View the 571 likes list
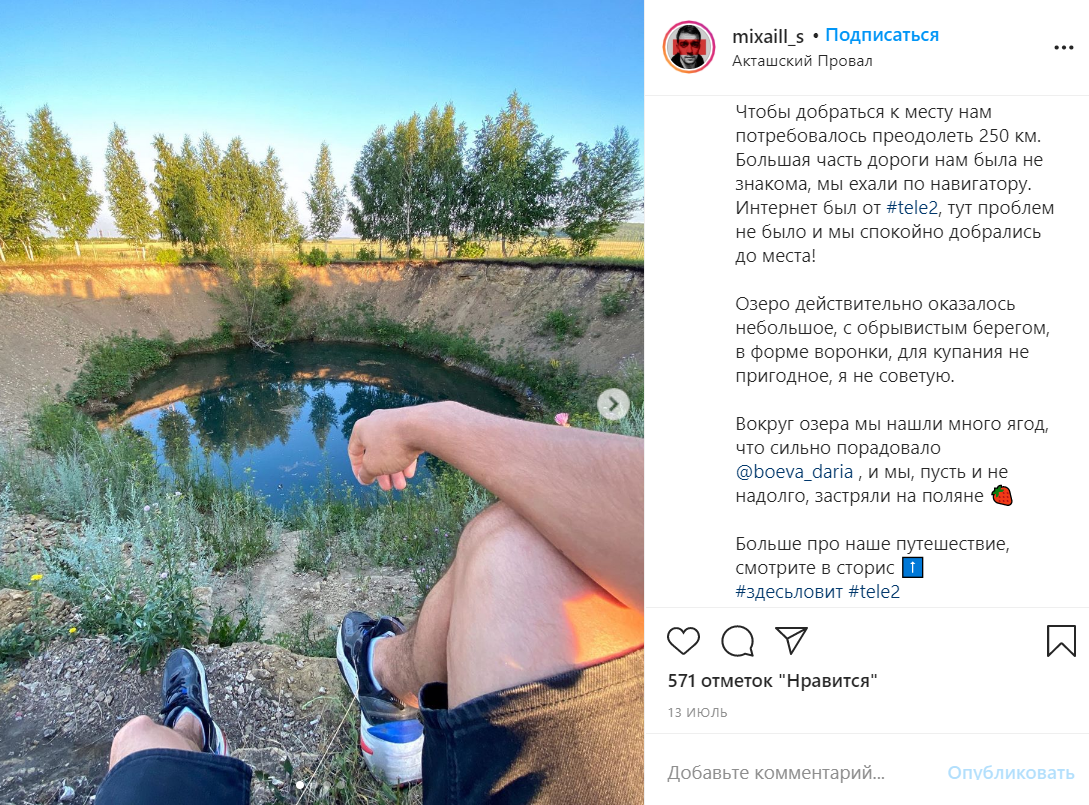This screenshot has height=805, width=1089. (x=772, y=681)
